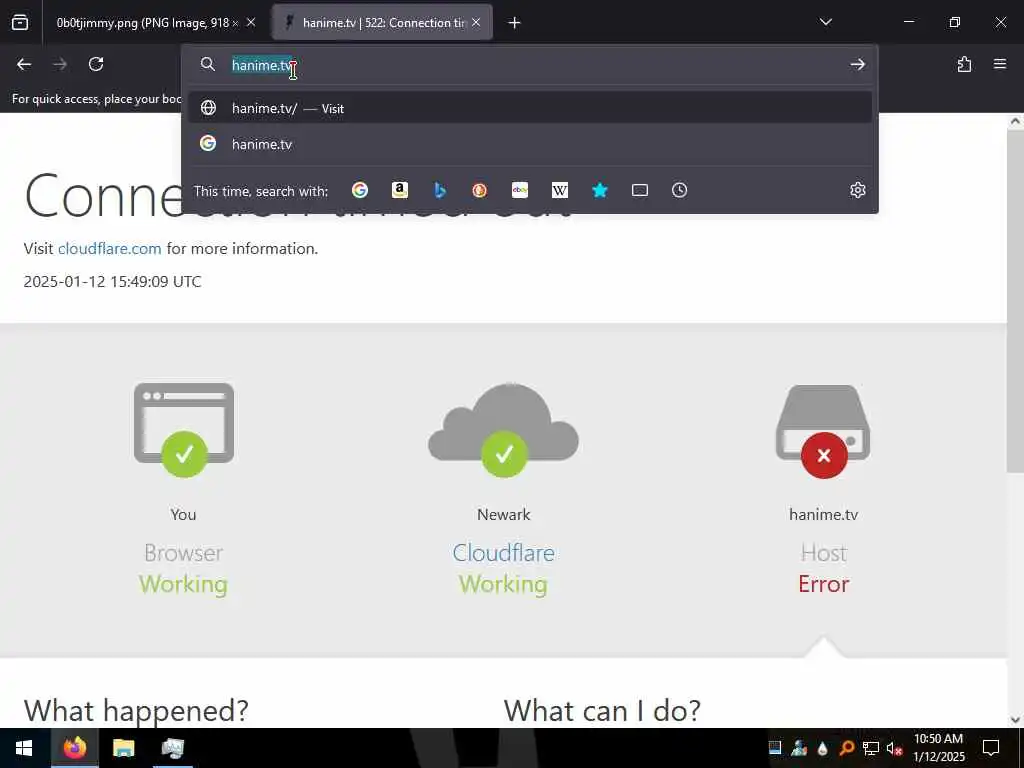The image size is (1024, 768).
Task: Search in open Tabs icon
Action: click(639, 190)
